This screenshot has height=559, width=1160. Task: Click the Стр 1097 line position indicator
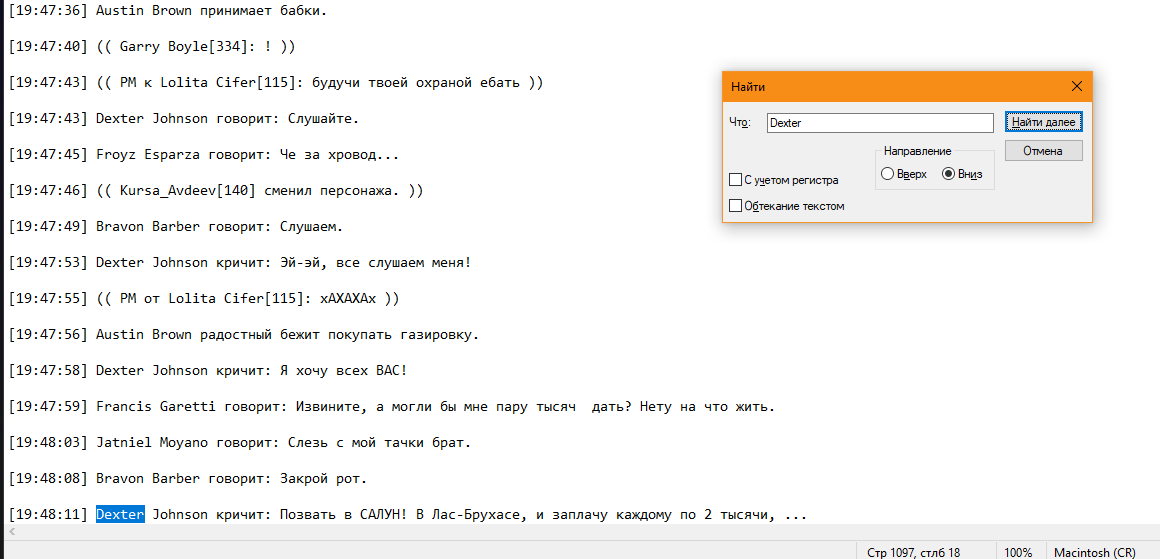(912, 552)
